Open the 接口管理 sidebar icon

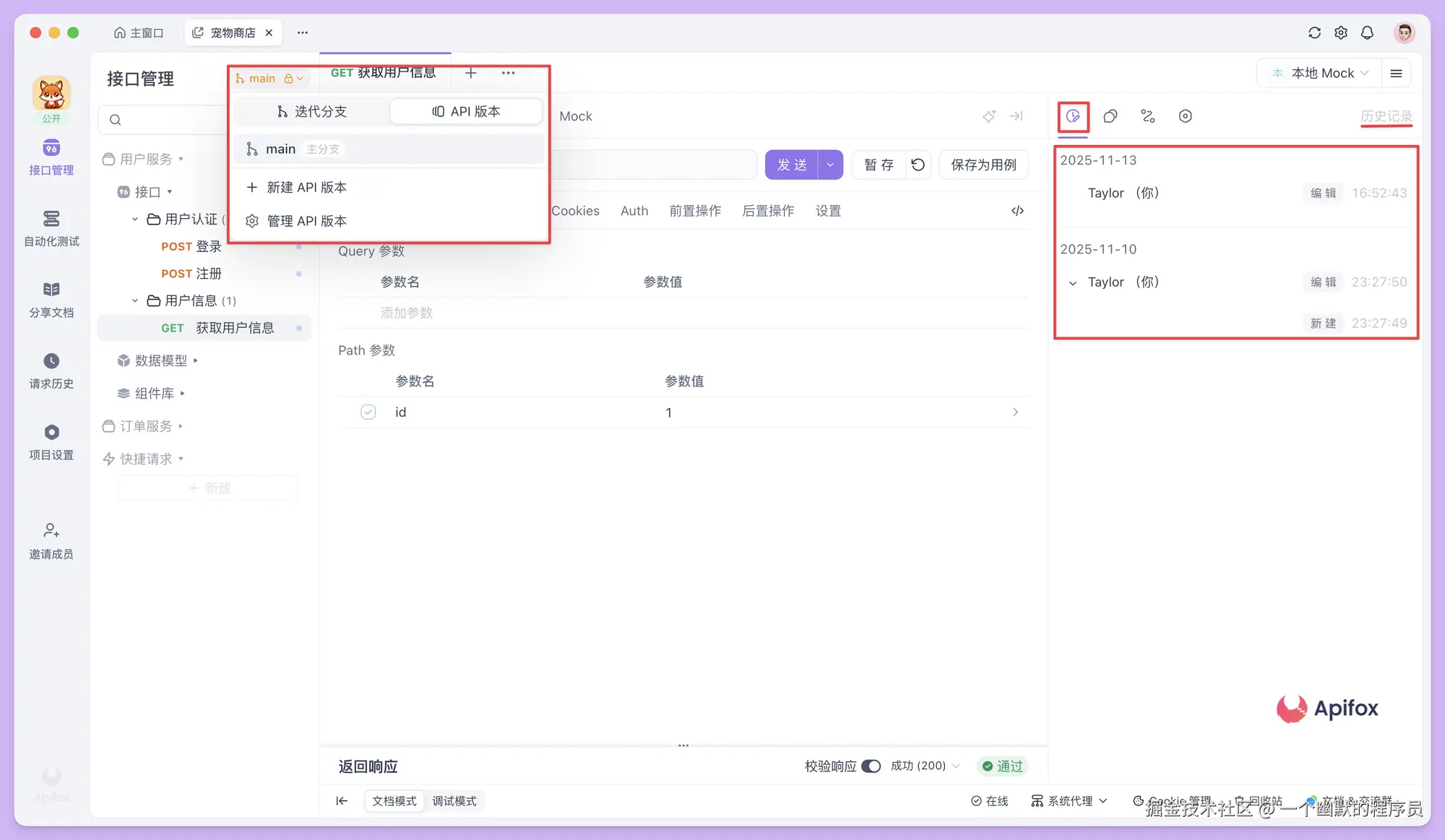(x=51, y=157)
